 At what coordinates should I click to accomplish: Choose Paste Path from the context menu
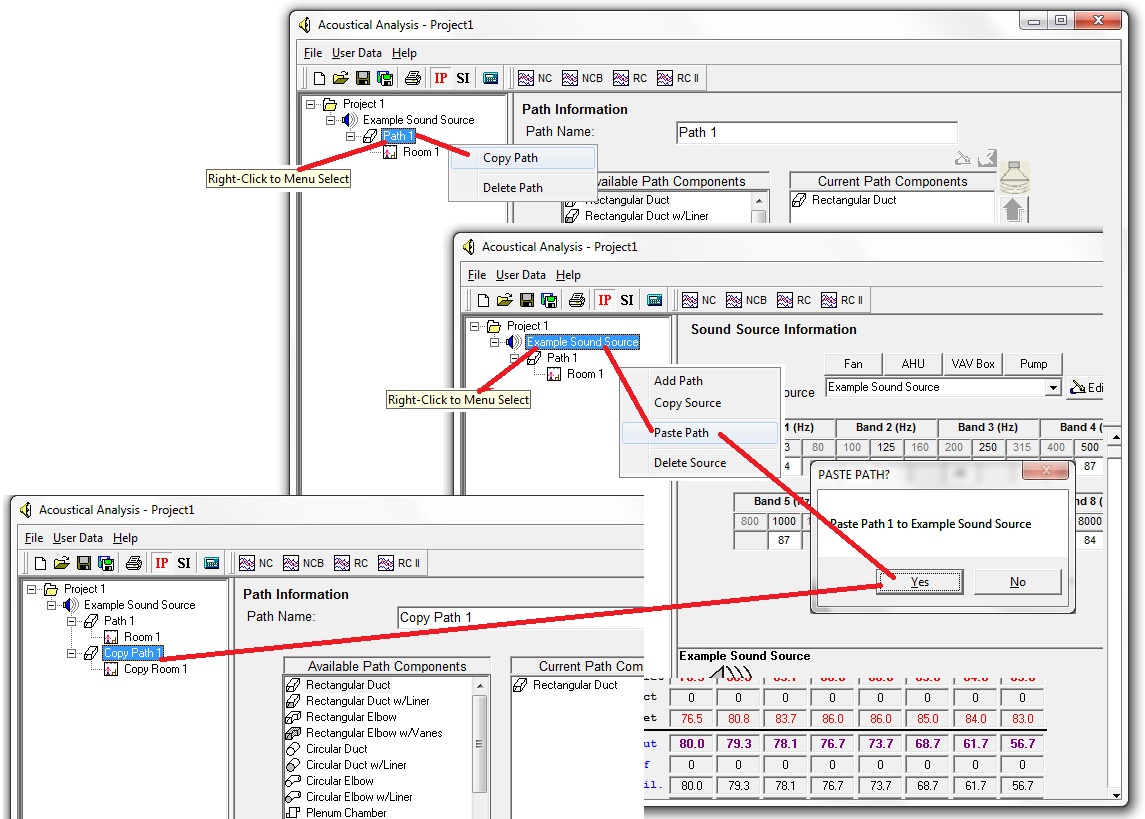681,433
